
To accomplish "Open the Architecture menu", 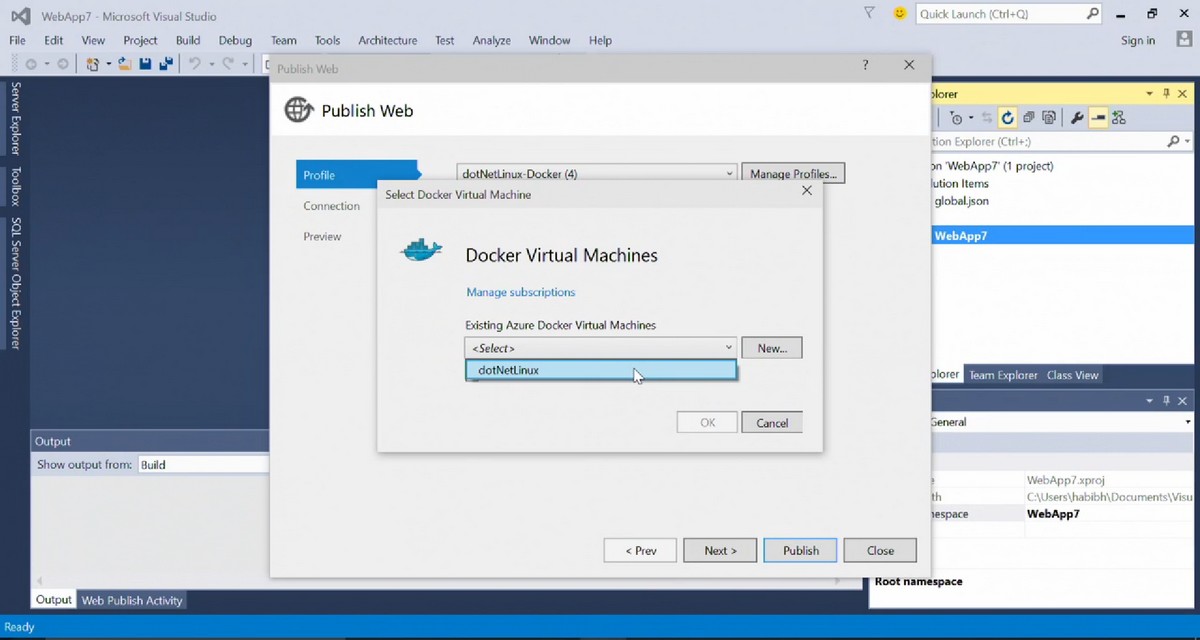I will (x=388, y=40).
